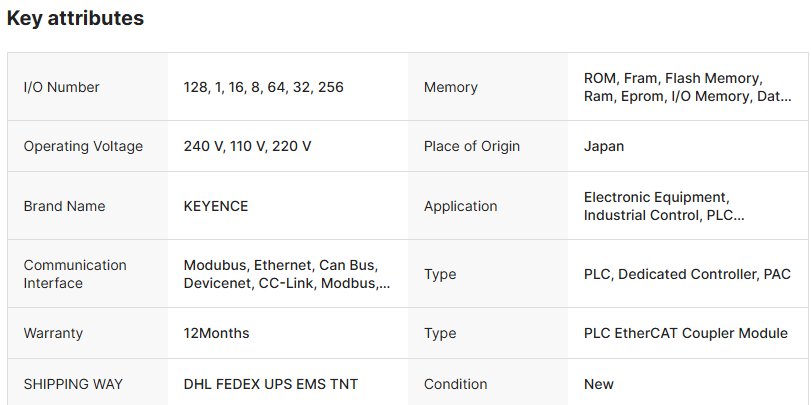811x405 pixels.
Task: Click the truncated Electronic Equipment application value
Action: 664,206
